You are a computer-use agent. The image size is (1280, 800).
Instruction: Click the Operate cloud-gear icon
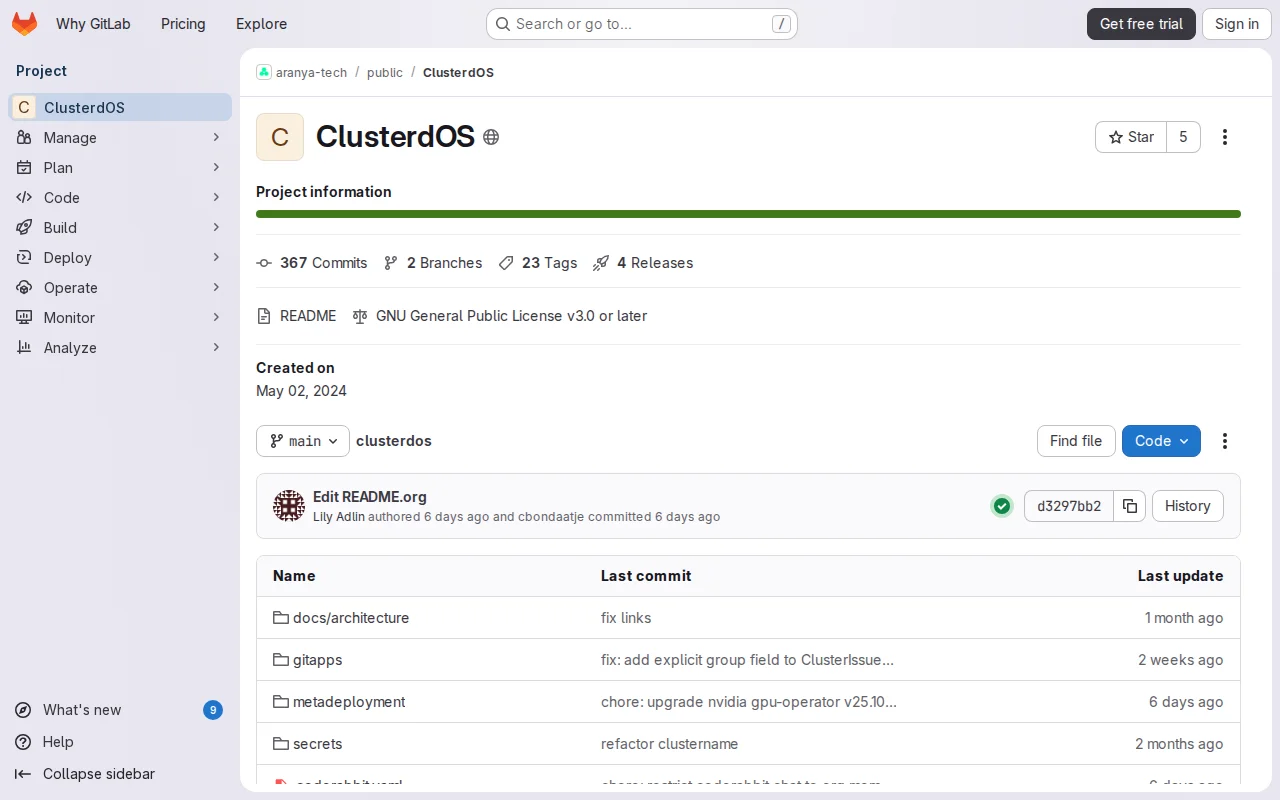click(24, 287)
